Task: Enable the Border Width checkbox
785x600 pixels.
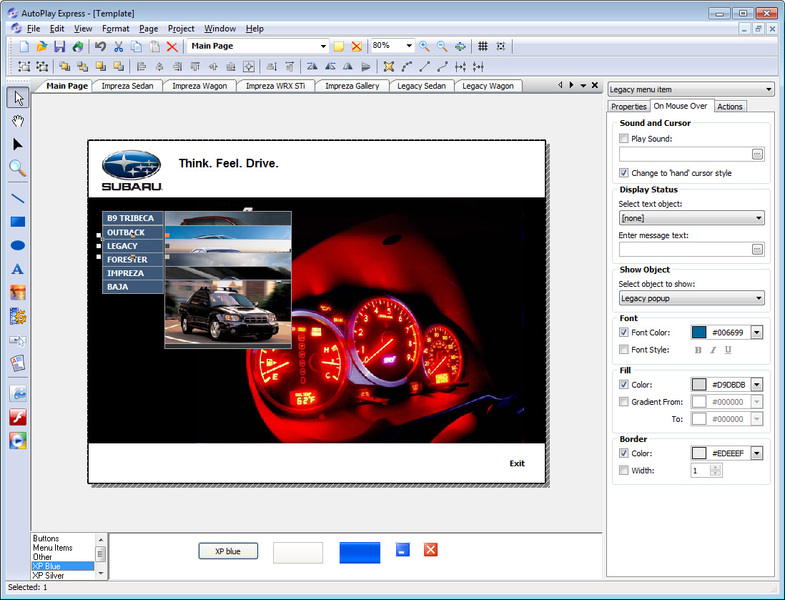Action: point(623,470)
